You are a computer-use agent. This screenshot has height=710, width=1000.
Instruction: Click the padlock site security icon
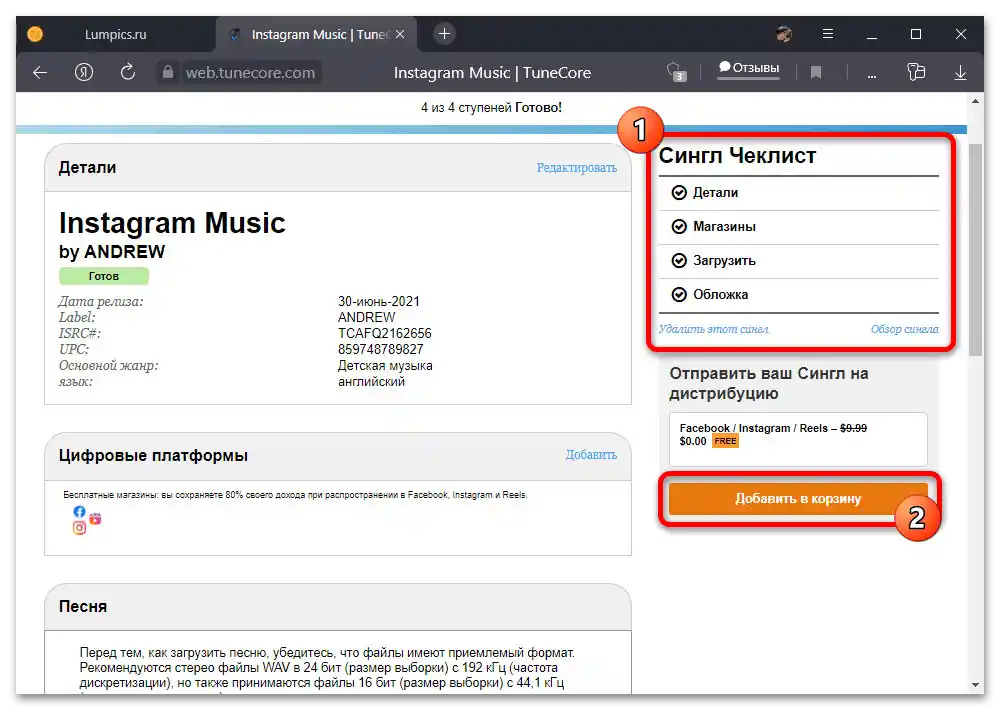(168, 72)
